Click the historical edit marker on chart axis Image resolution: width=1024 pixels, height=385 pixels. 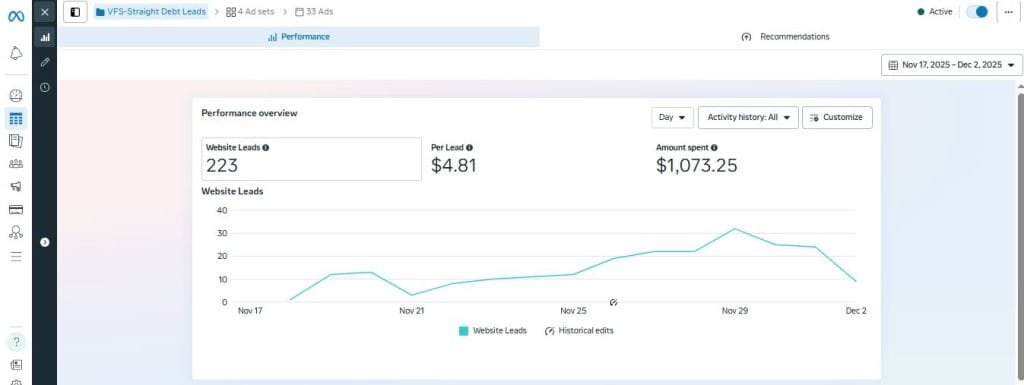coord(613,303)
